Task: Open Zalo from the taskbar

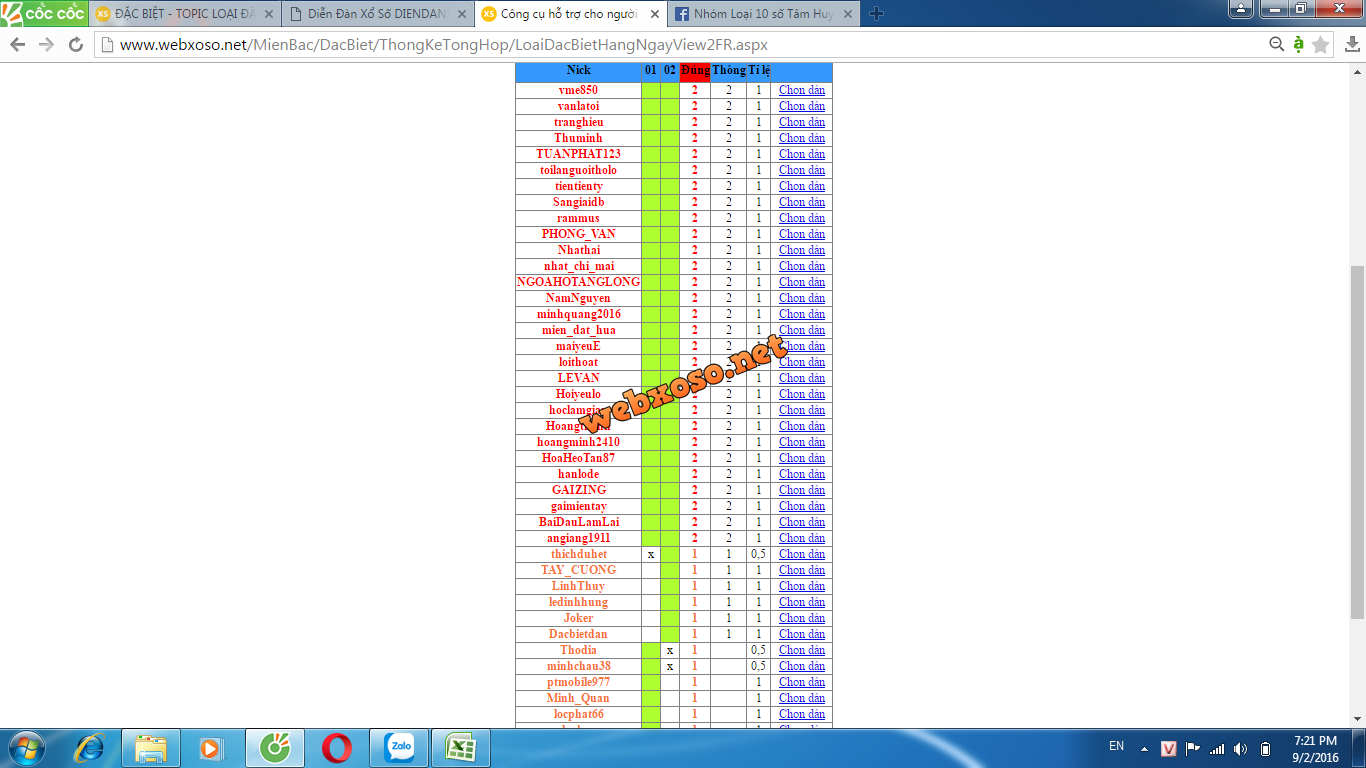Action: pos(401,748)
